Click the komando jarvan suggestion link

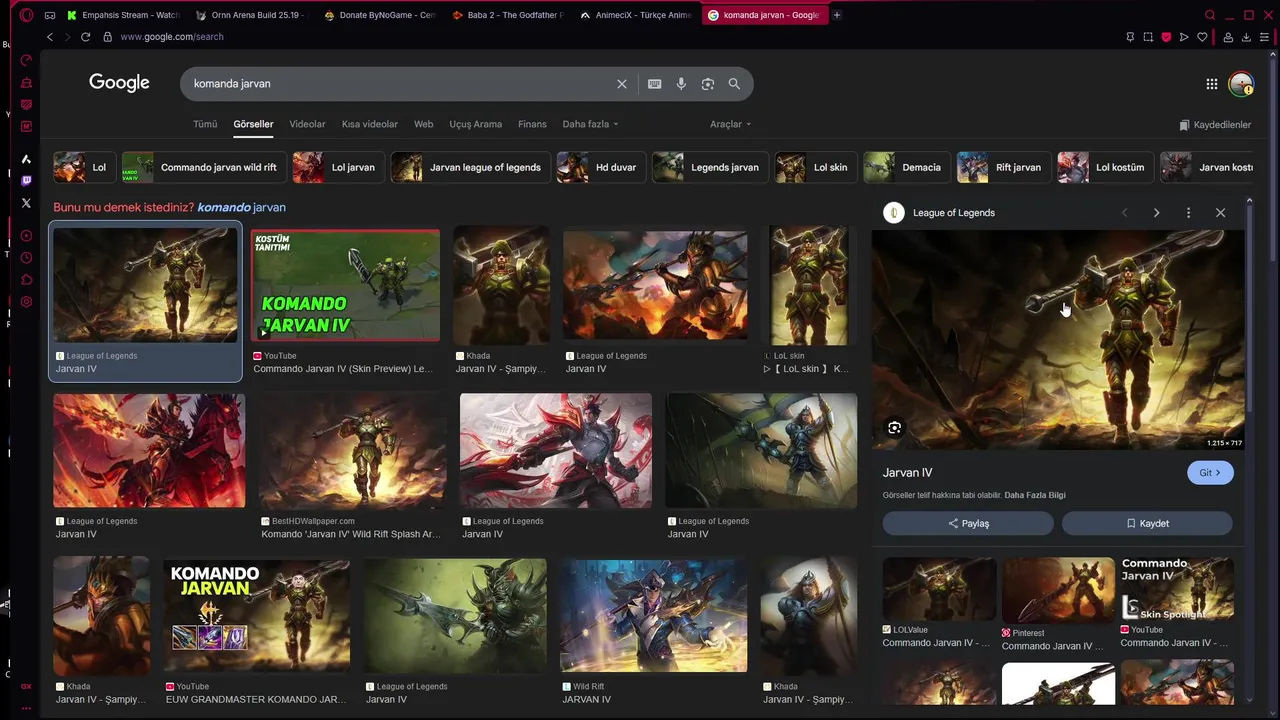click(x=242, y=207)
